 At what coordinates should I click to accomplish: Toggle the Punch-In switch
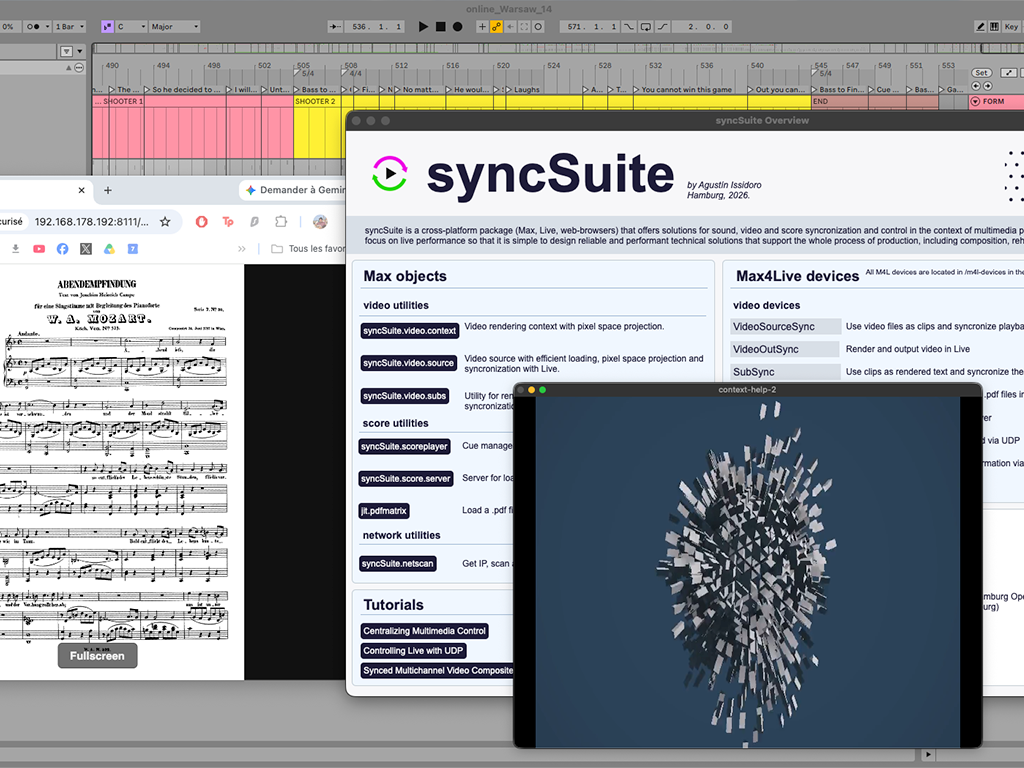point(629,27)
